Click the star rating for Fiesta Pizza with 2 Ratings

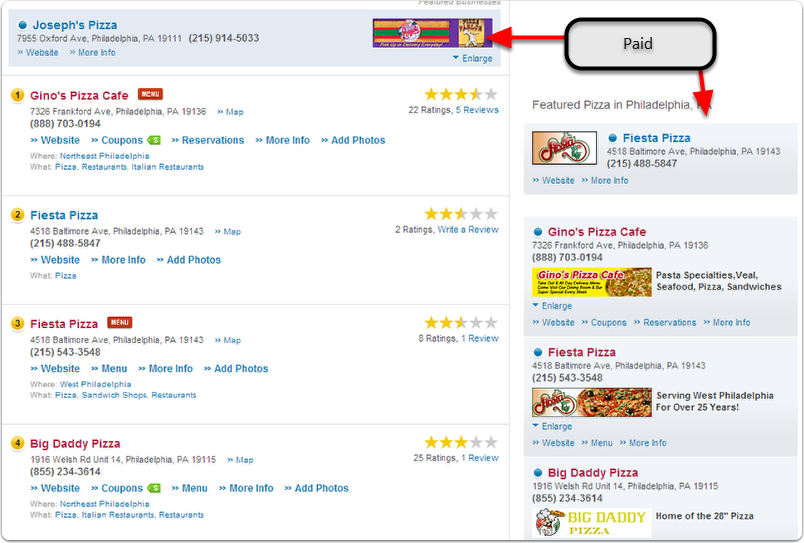point(460,213)
